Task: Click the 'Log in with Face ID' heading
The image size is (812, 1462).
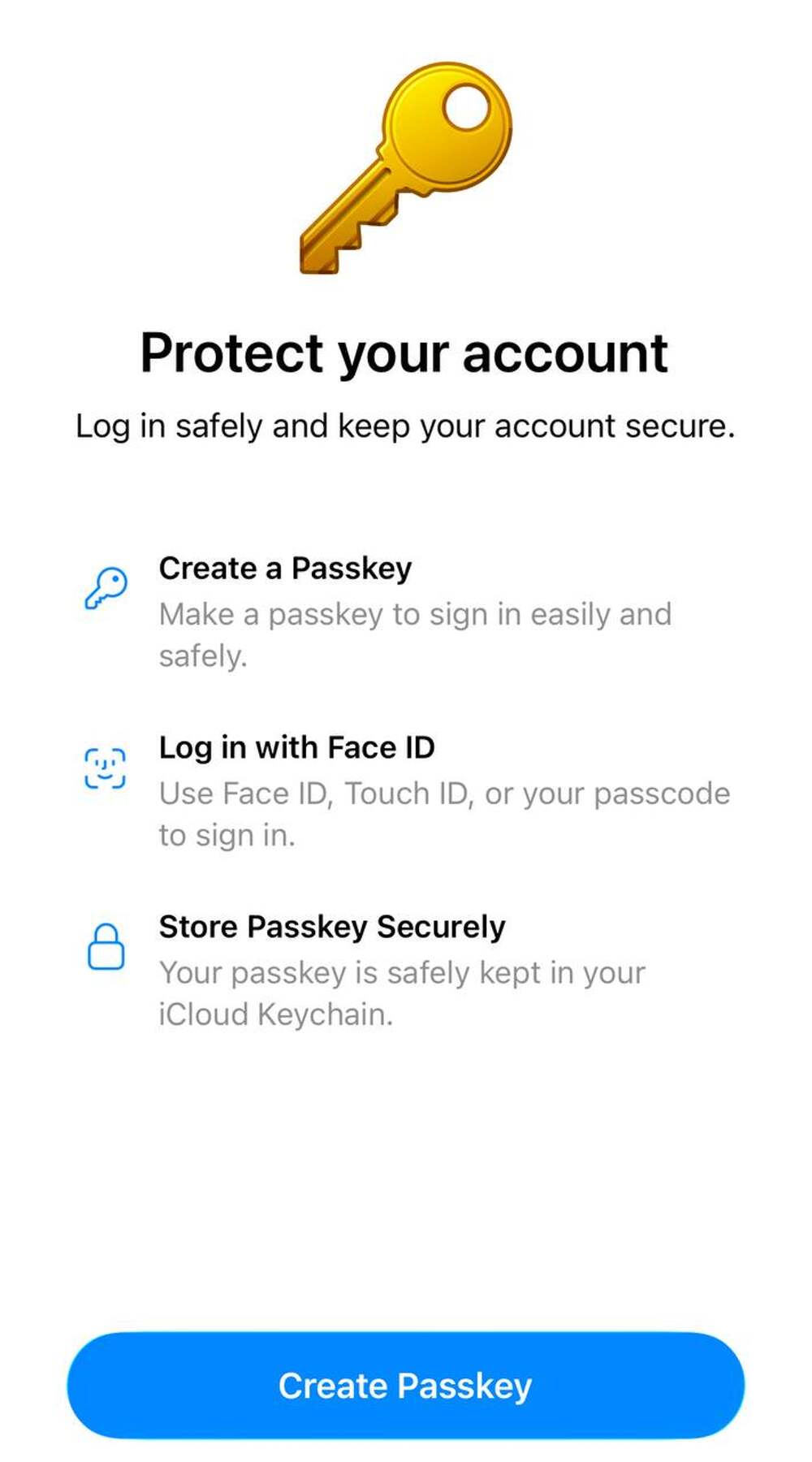Action: pyautogui.click(x=296, y=748)
